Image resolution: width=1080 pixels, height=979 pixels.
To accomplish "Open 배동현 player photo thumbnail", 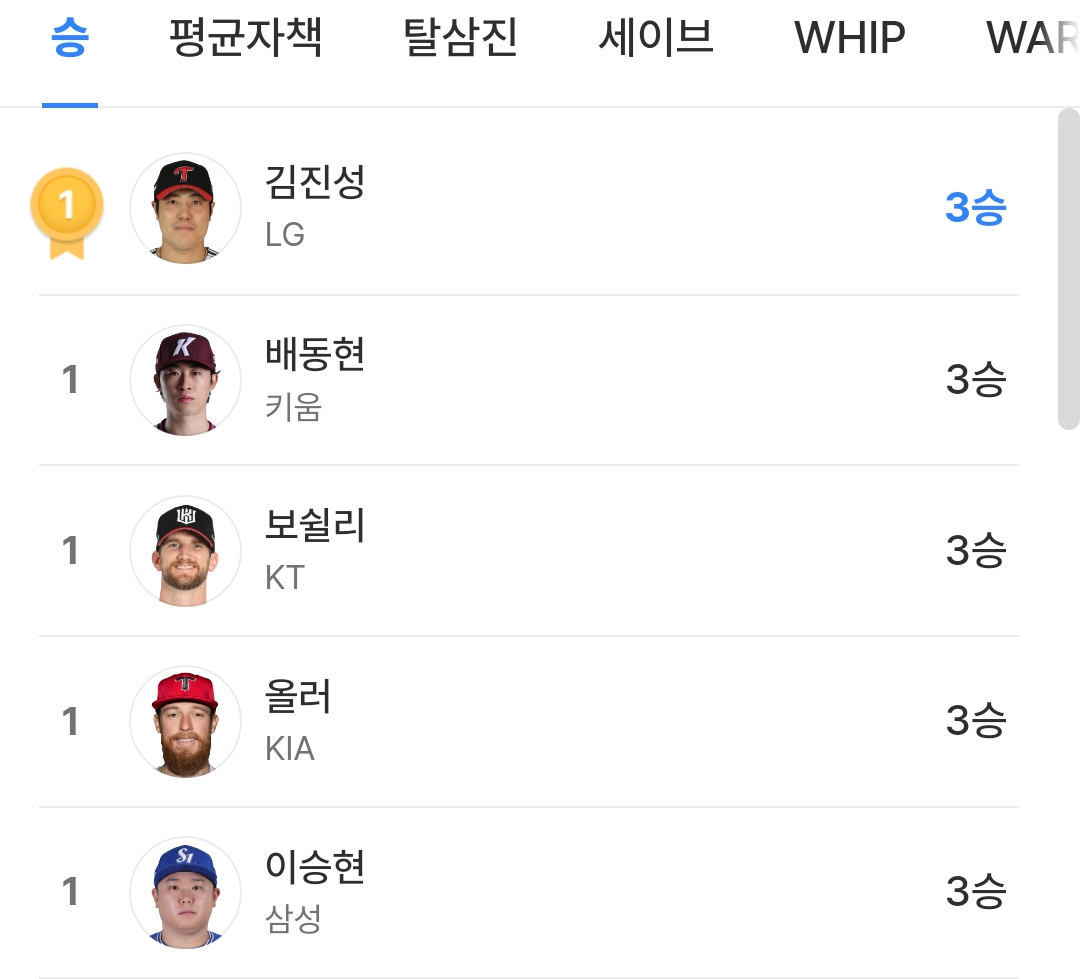I will point(185,380).
